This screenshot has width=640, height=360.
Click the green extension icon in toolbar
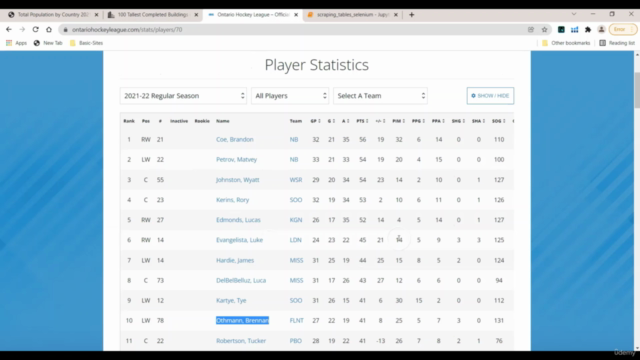click(561, 29)
